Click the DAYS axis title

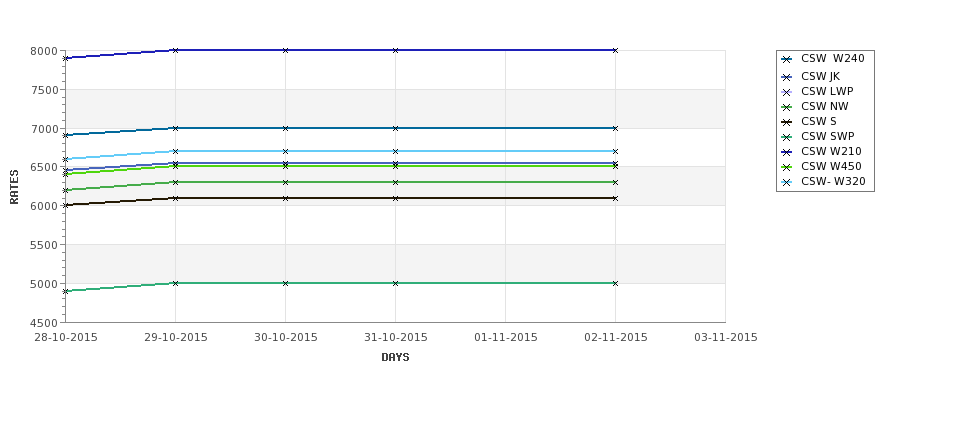click(x=395, y=358)
